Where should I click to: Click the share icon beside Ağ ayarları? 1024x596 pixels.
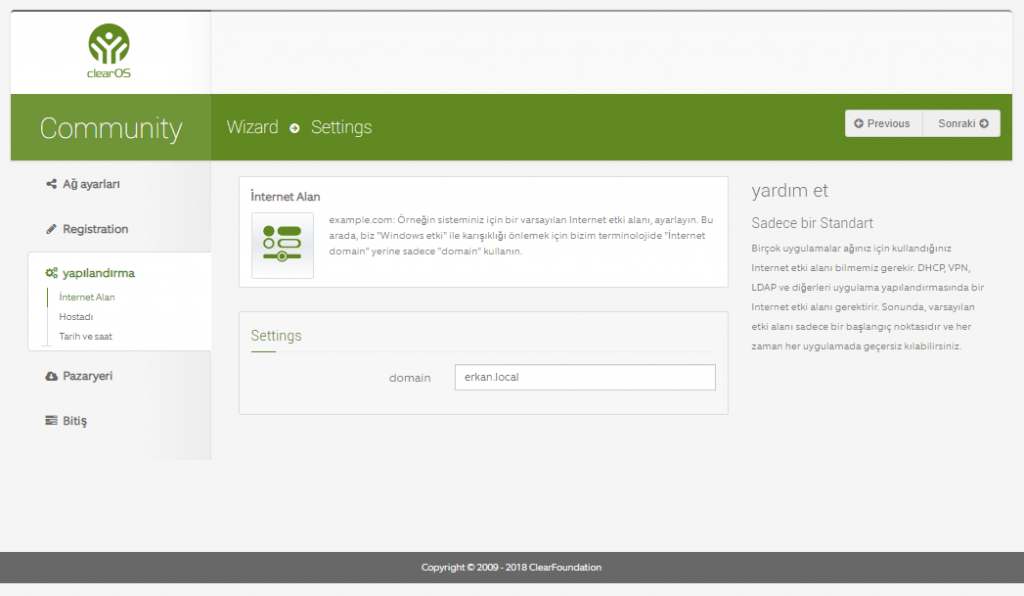pyautogui.click(x=52, y=184)
